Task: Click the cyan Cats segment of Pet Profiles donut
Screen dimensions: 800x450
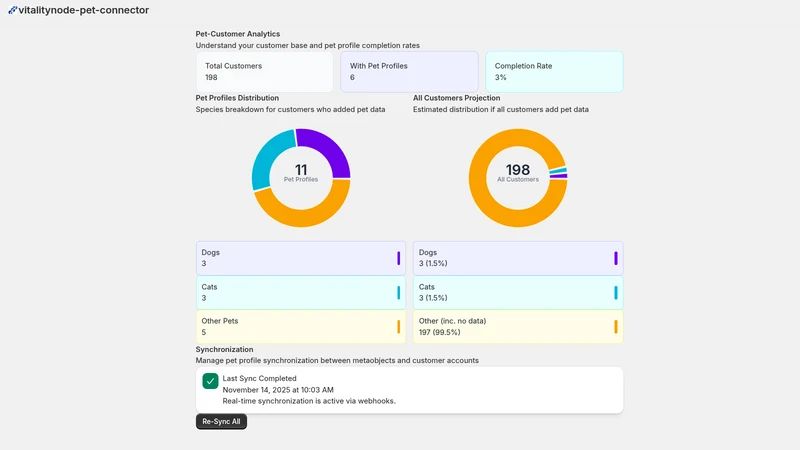Action: point(266,156)
